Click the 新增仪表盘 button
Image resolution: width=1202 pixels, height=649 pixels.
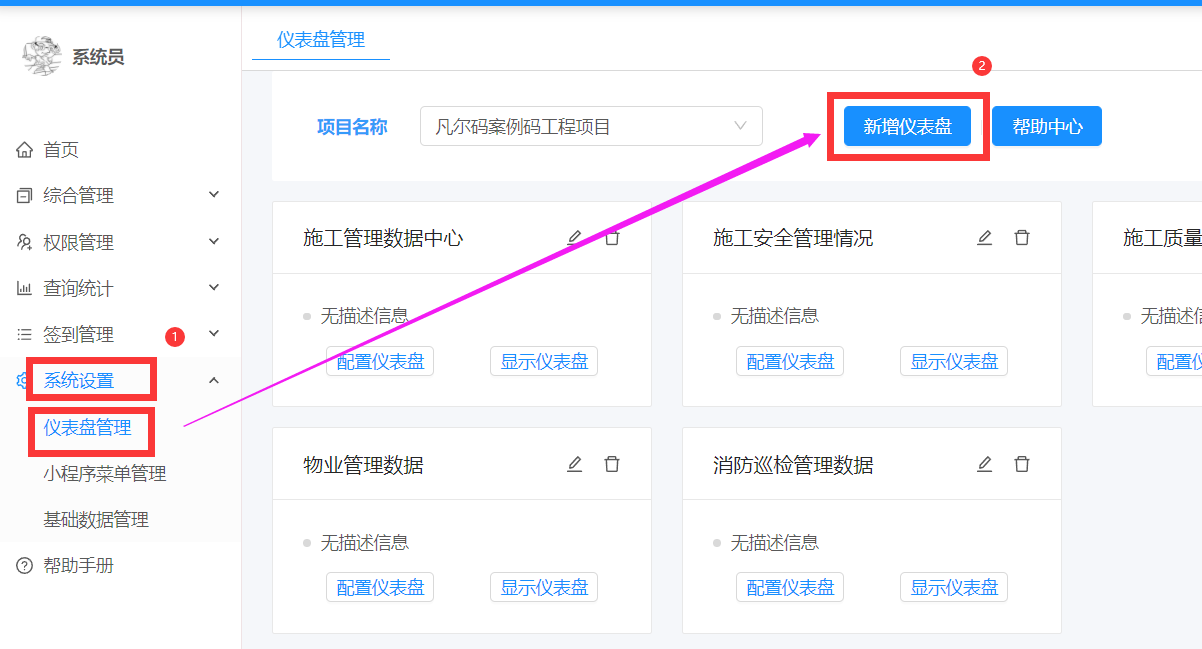pyautogui.click(x=907, y=127)
